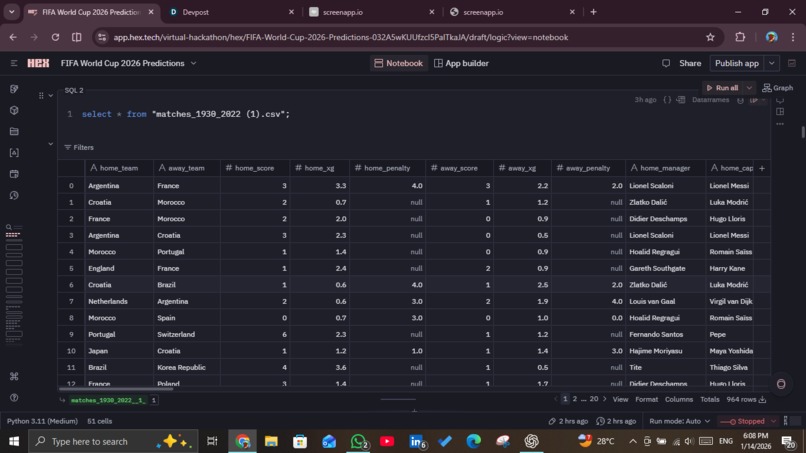Screen dimensions: 806x453
Task: Open the Files folder icon in left sidebar
Action: (14, 132)
